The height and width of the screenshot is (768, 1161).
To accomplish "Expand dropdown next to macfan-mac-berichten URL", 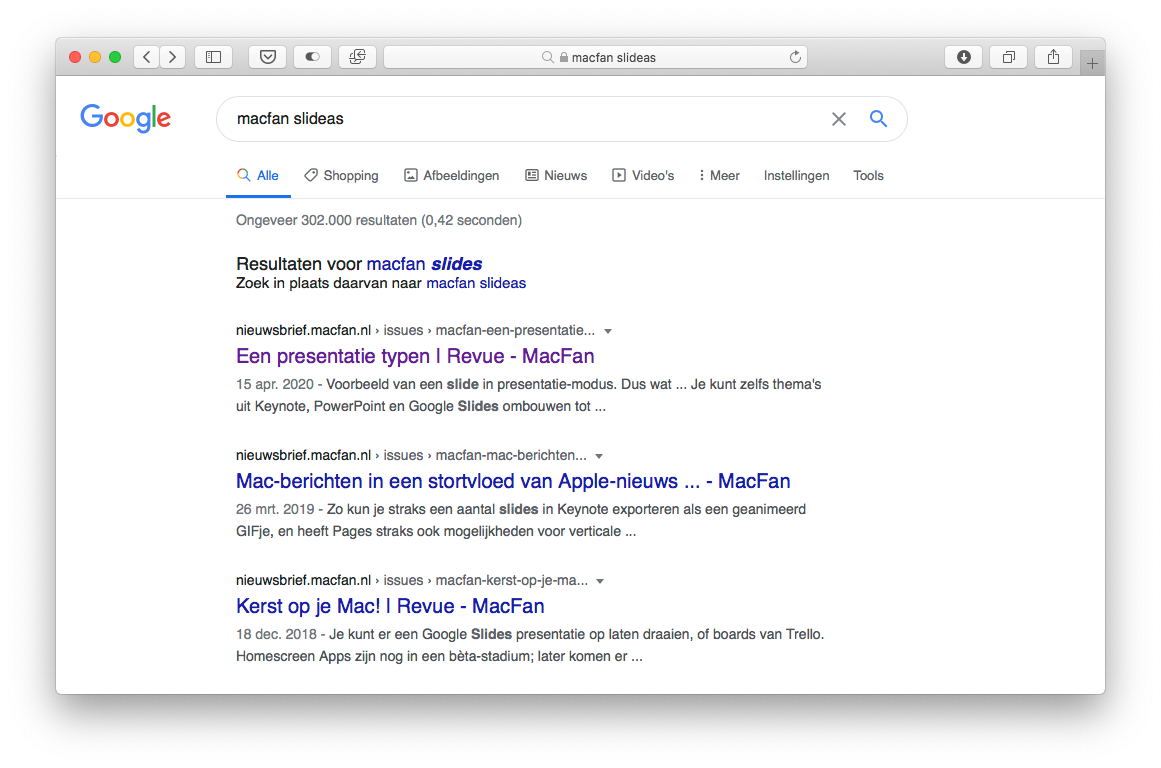I will point(599,456).
